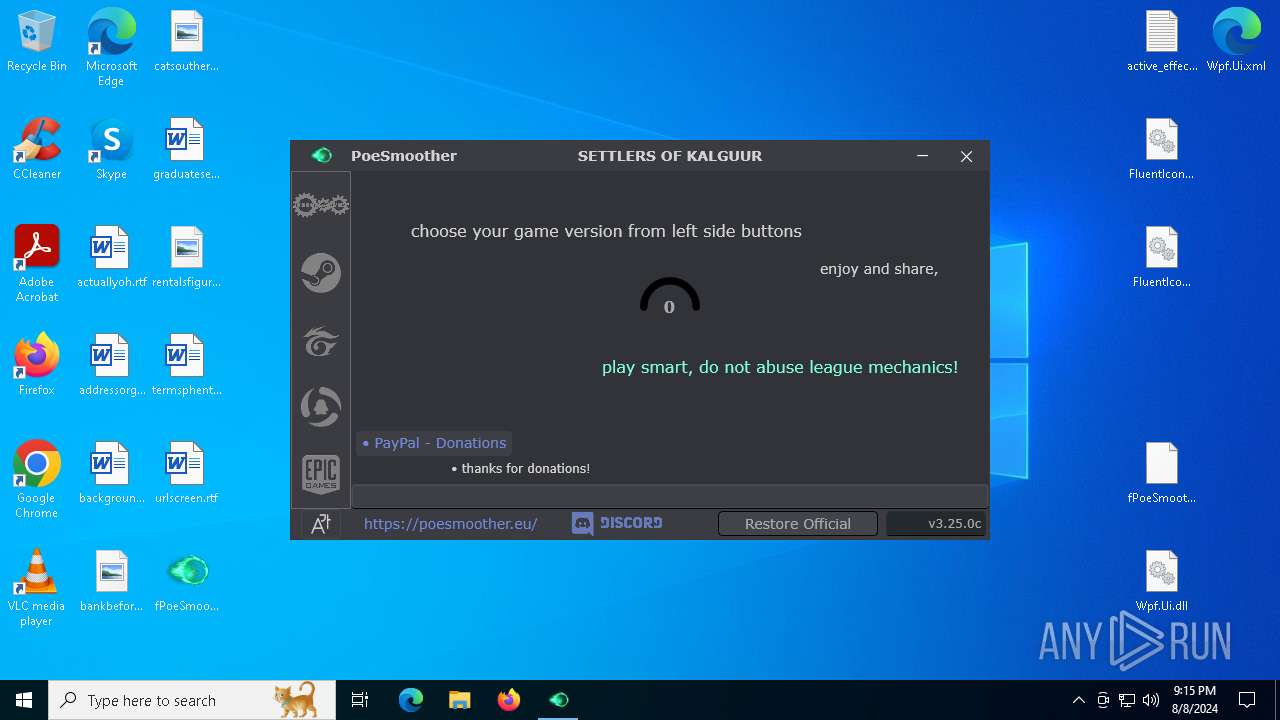1280x720 pixels.
Task: Close the PoeSmoother window
Action: (966, 156)
